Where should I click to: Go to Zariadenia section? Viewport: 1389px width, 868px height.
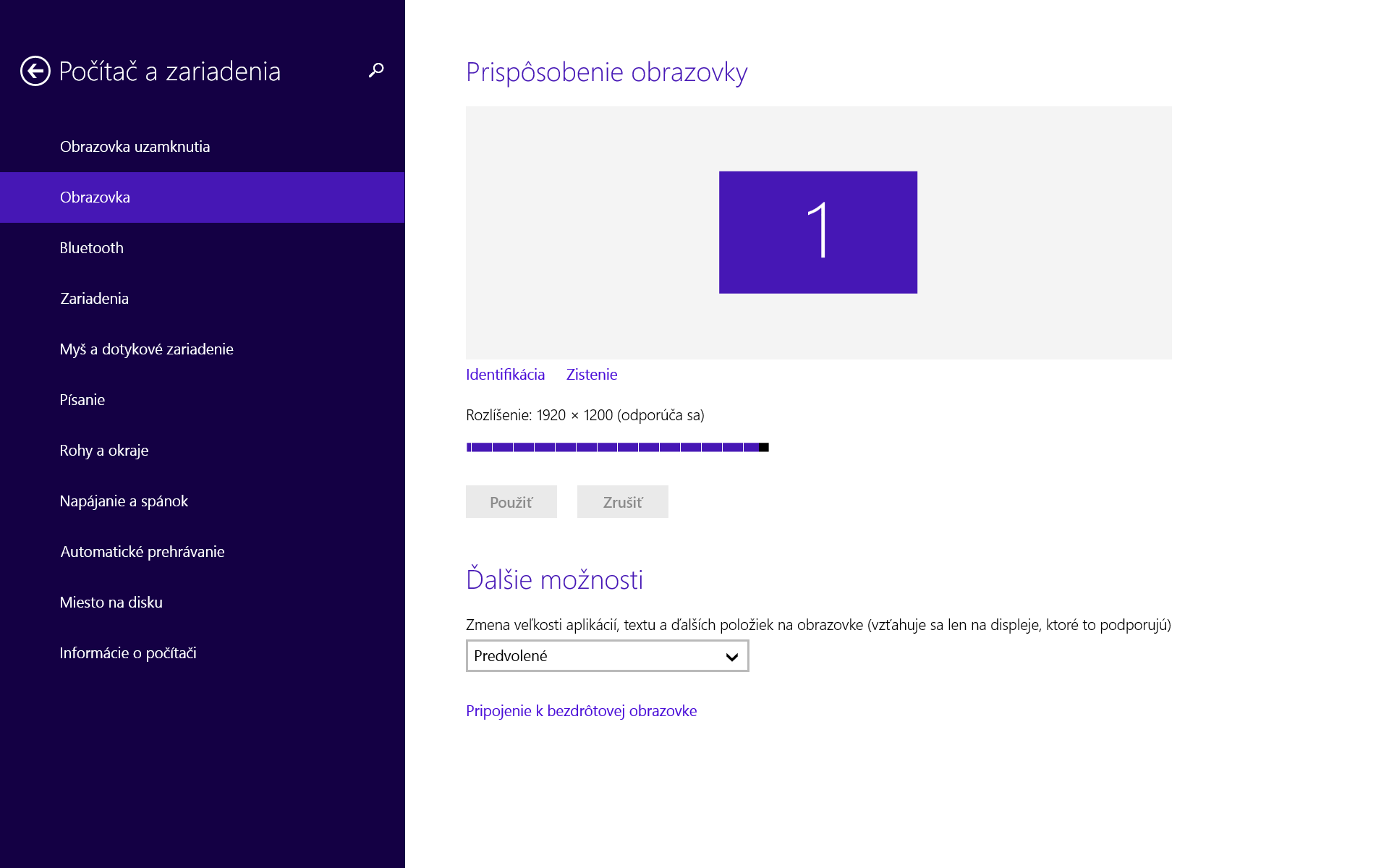pos(202,299)
